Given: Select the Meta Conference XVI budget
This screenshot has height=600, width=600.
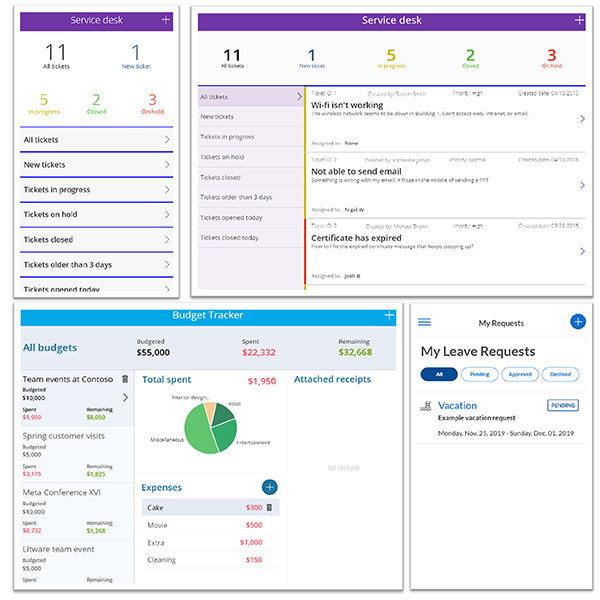Looking at the screenshot, I should [x=77, y=511].
